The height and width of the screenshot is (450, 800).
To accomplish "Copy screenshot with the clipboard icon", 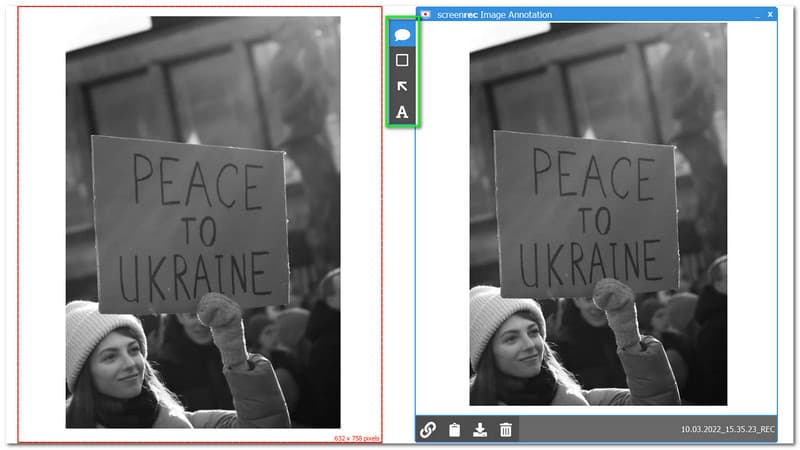I will pyautogui.click(x=453, y=430).
